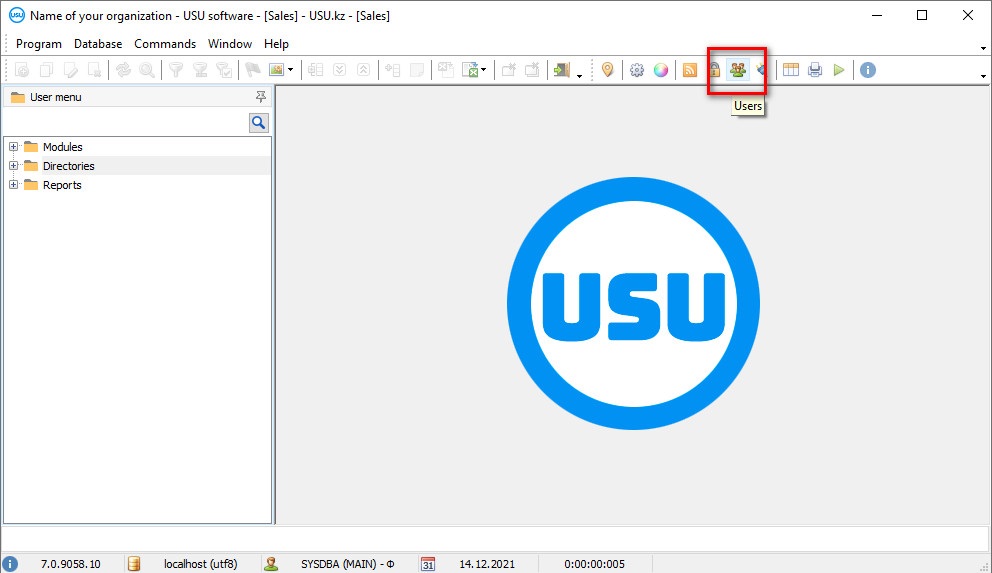Open Users with the people icon

coord(738,70)
